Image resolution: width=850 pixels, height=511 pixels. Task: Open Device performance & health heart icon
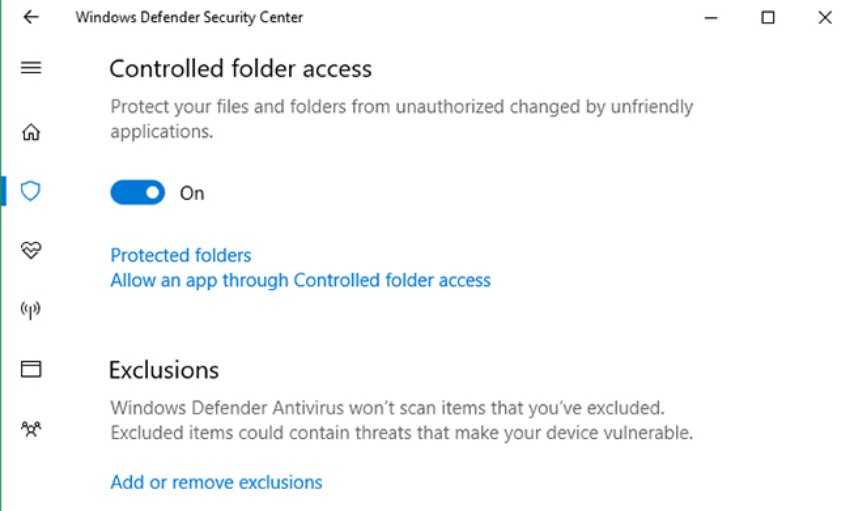[31, 250]
